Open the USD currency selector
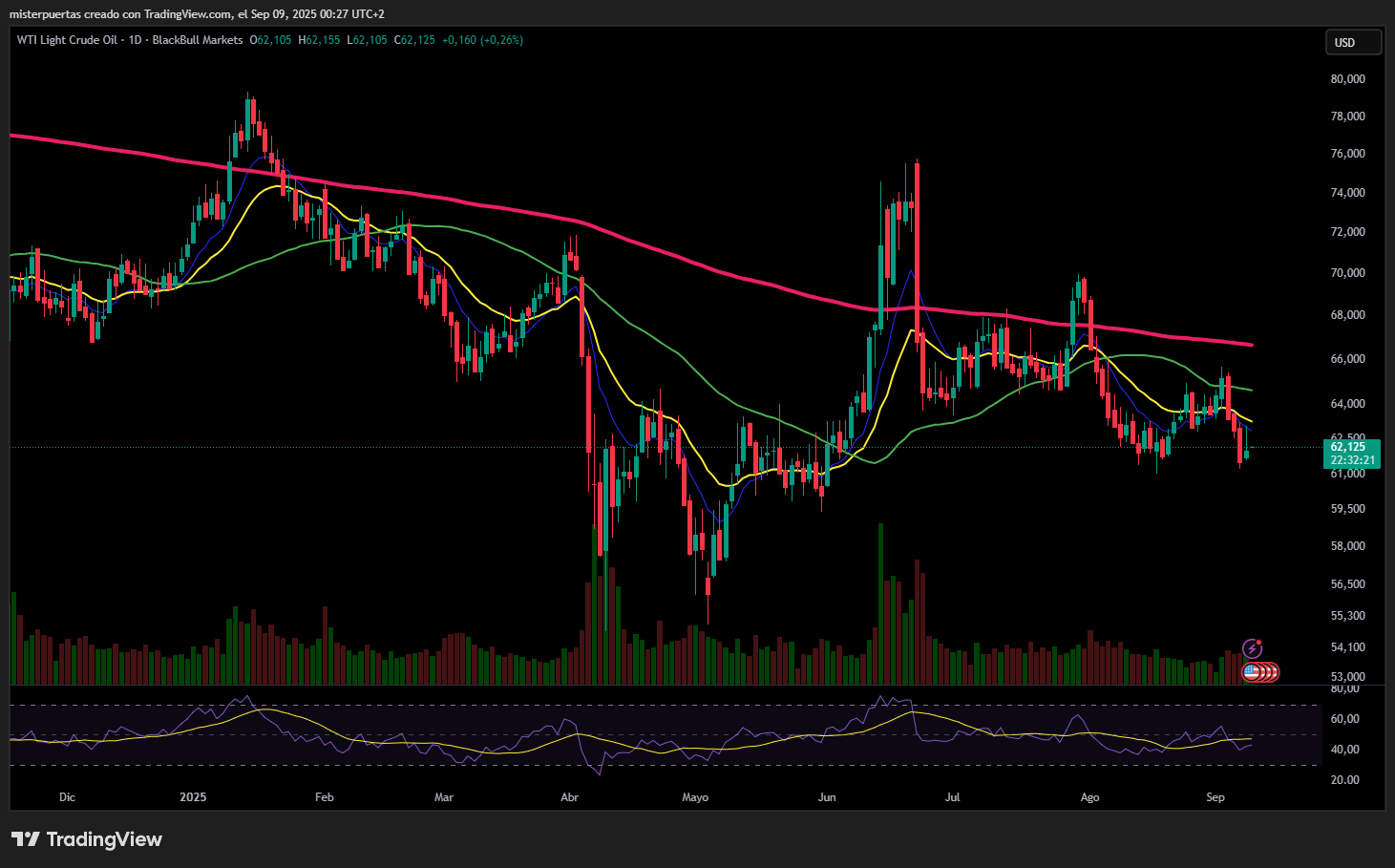This screenshot has width=1395, height=868. (1353, 42)
